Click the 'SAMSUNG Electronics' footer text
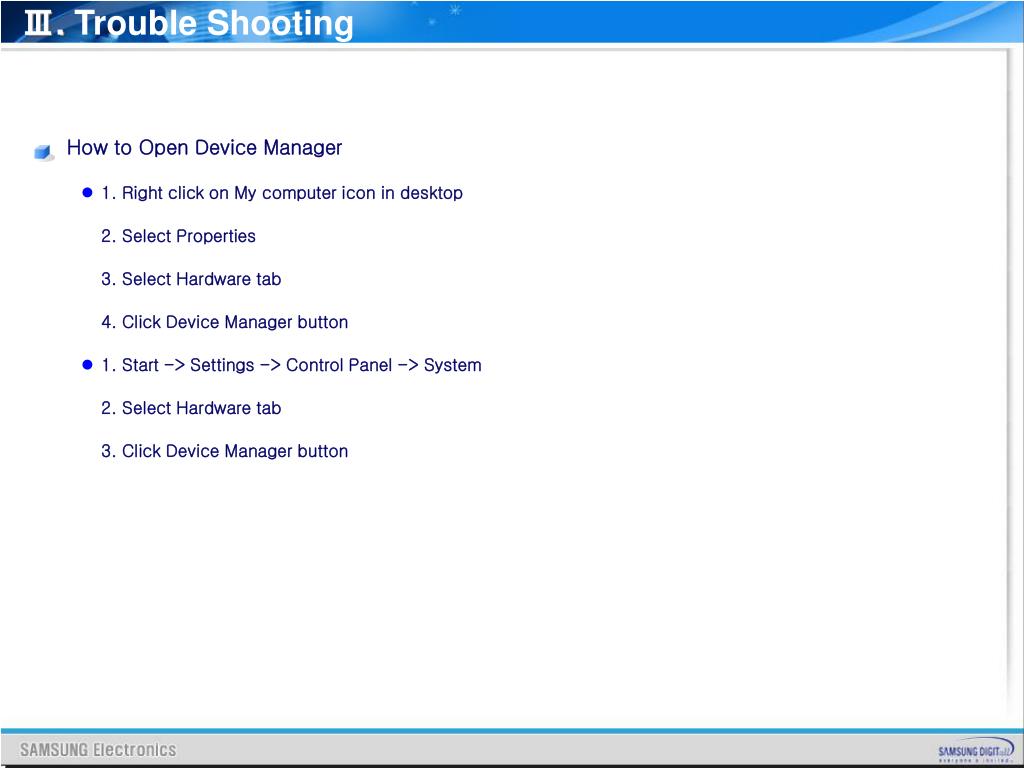The image size is (1024, 768). 98,750
